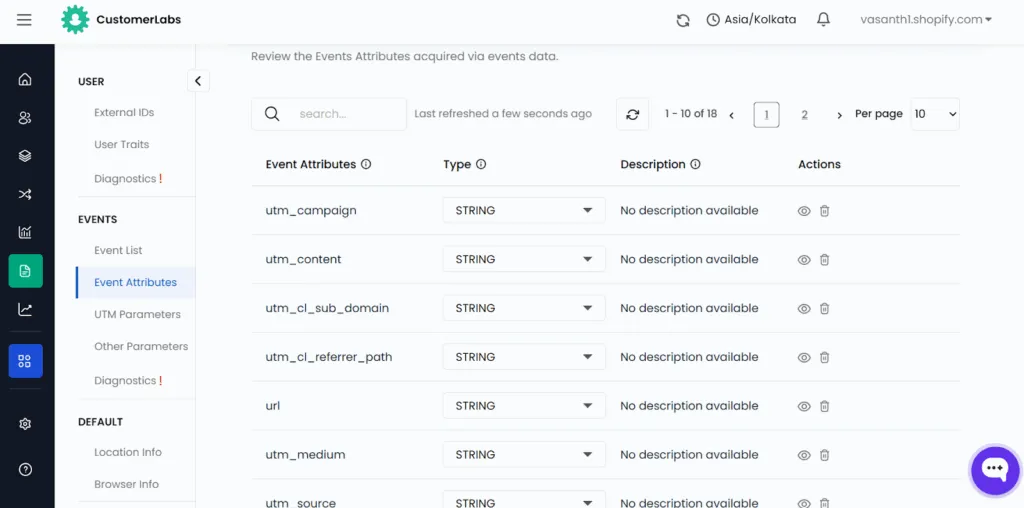Open Type dropdown for url
The image size is (1024, 508).
click(x=524, y=405)
